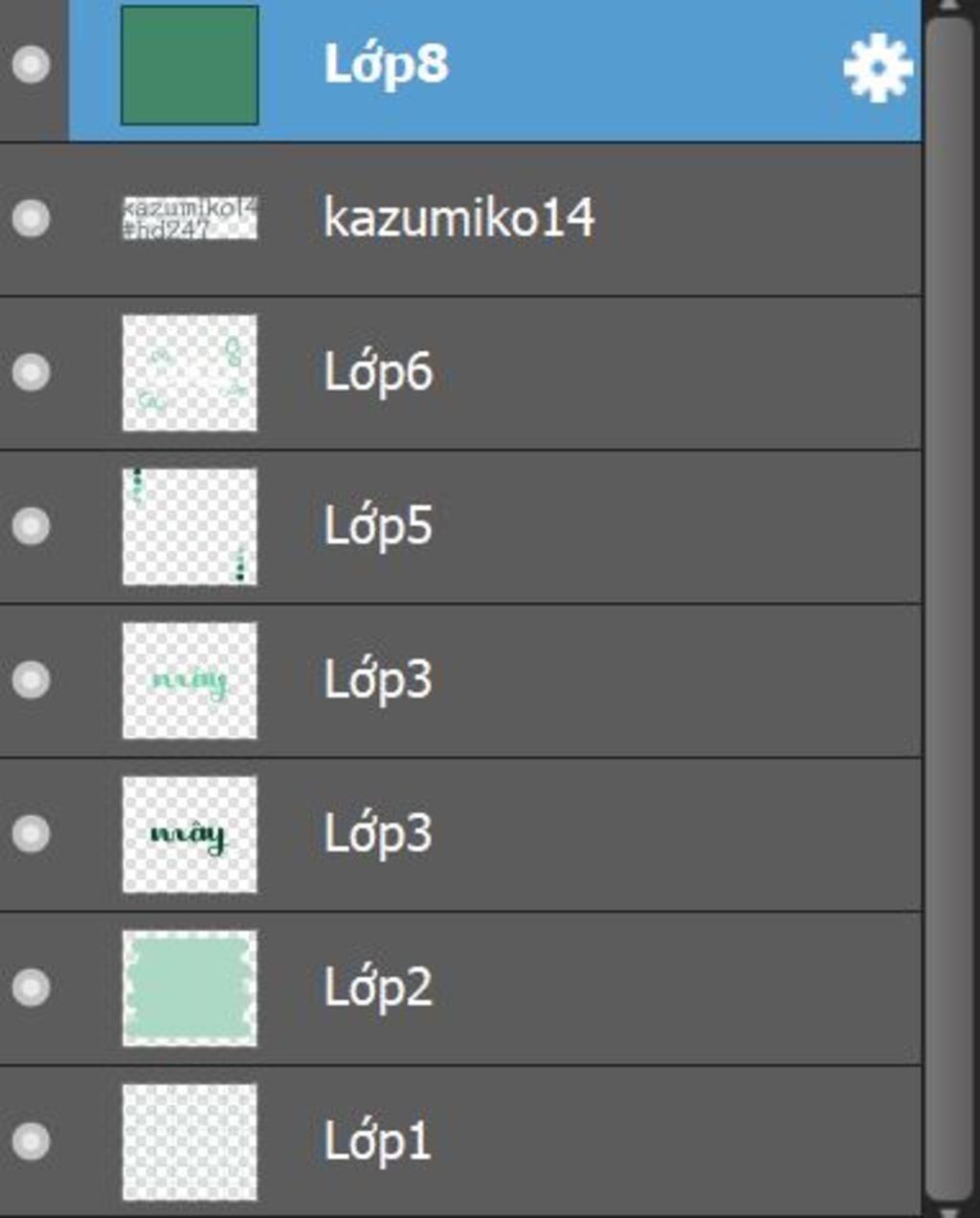The image size is (980, 1218).
Task: Open layer settings gear on Lớp8
Action: [x=878, y=67]
